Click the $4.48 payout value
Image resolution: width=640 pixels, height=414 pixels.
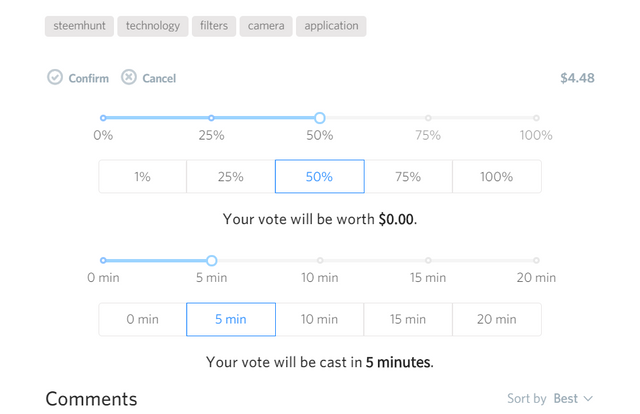pyautogui.click(x=577, y=78)
